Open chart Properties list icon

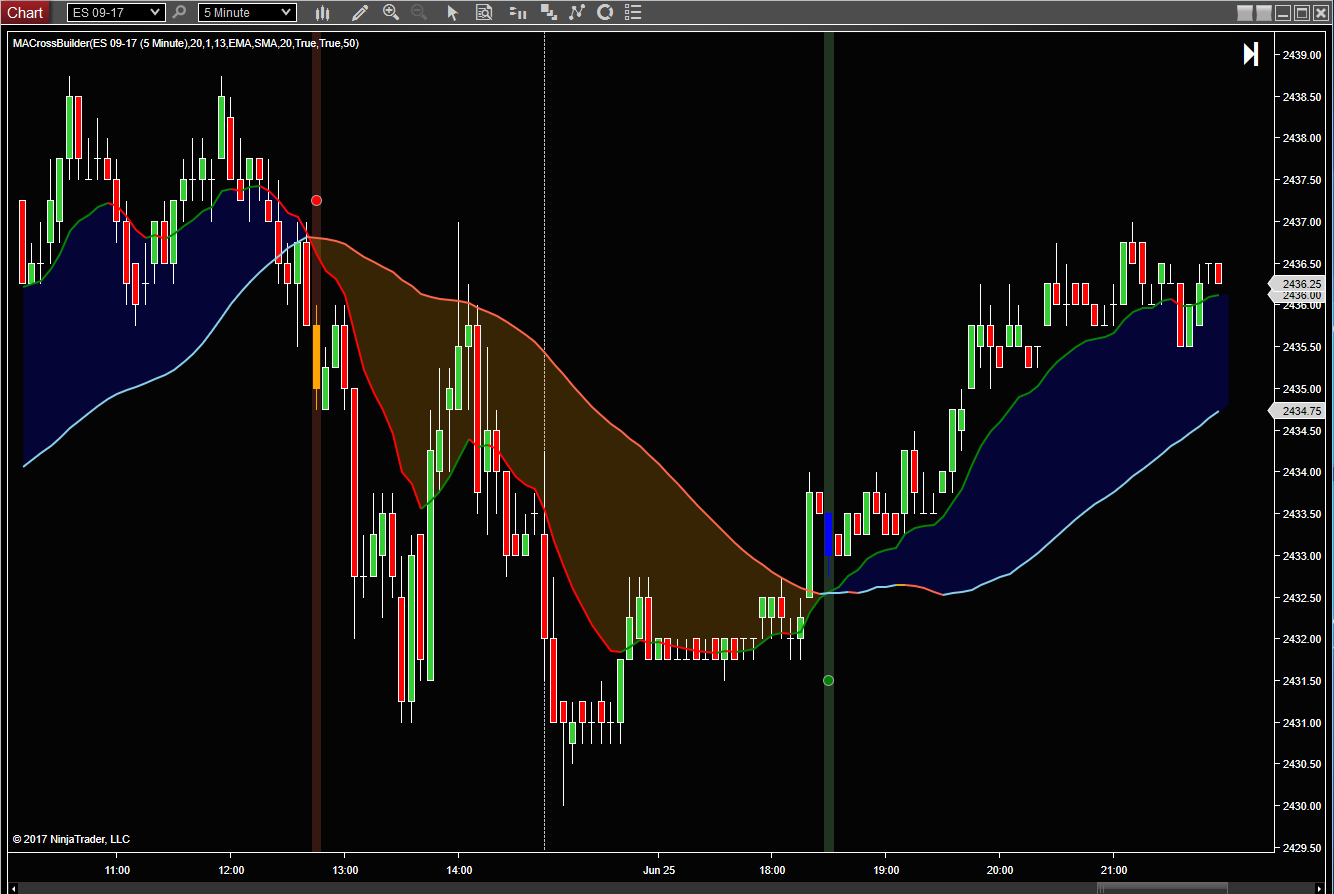coord(634,13)
